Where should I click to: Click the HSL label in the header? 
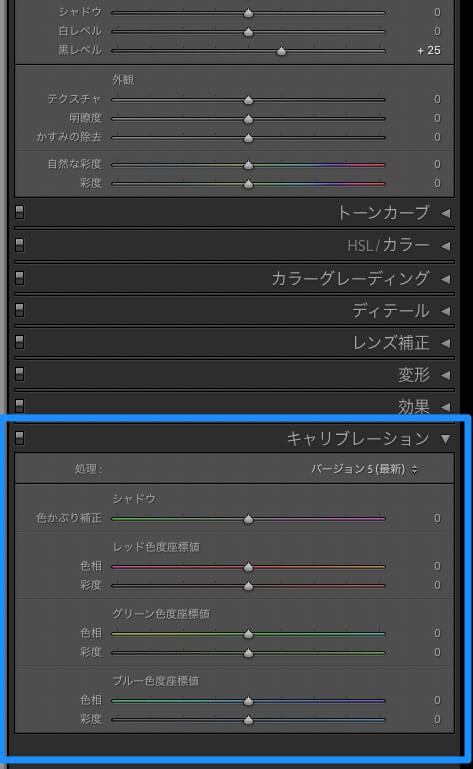tap(360, 246)
